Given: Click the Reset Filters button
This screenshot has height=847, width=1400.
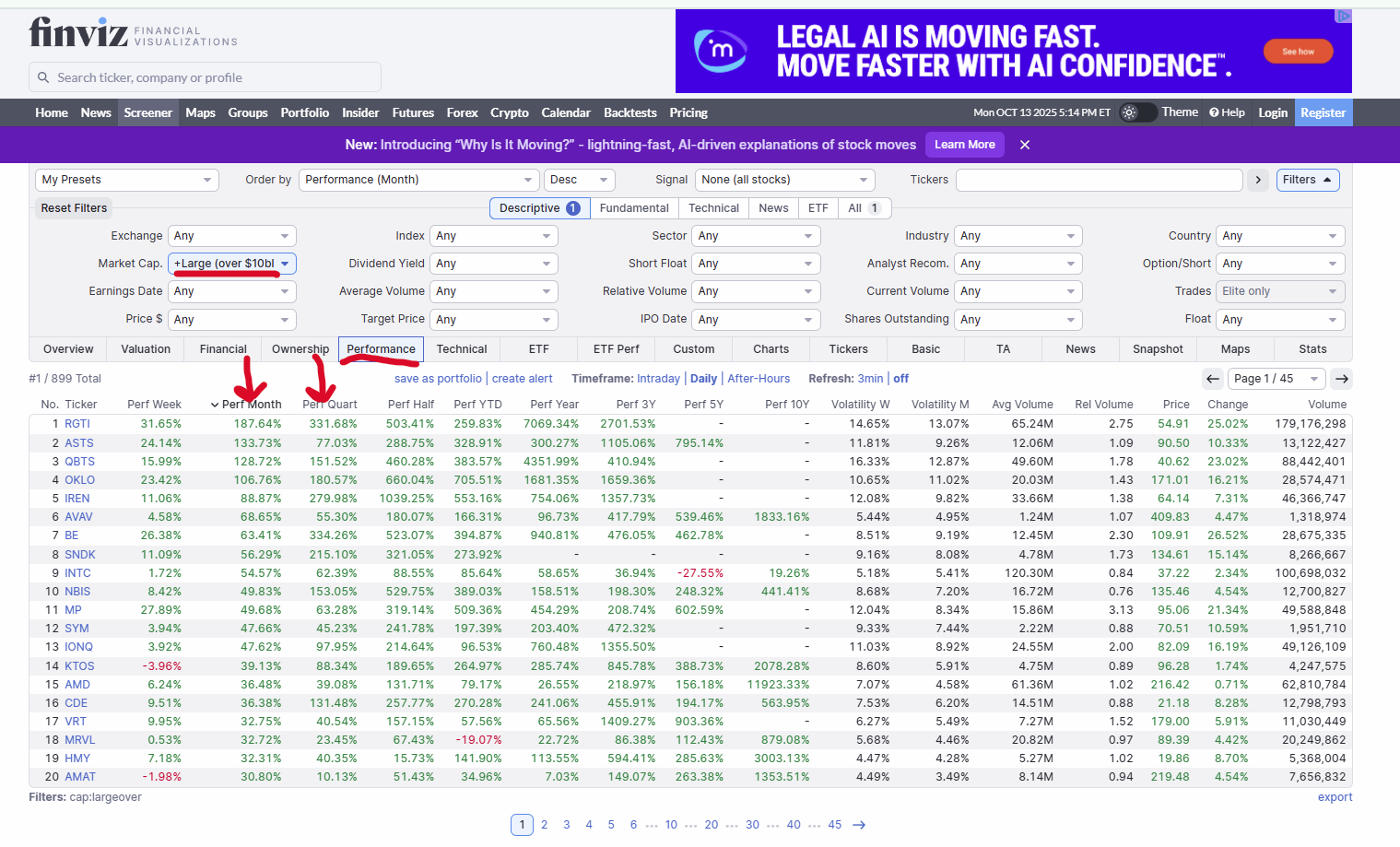Looking at the screenshot, I should tap(74, 208).
